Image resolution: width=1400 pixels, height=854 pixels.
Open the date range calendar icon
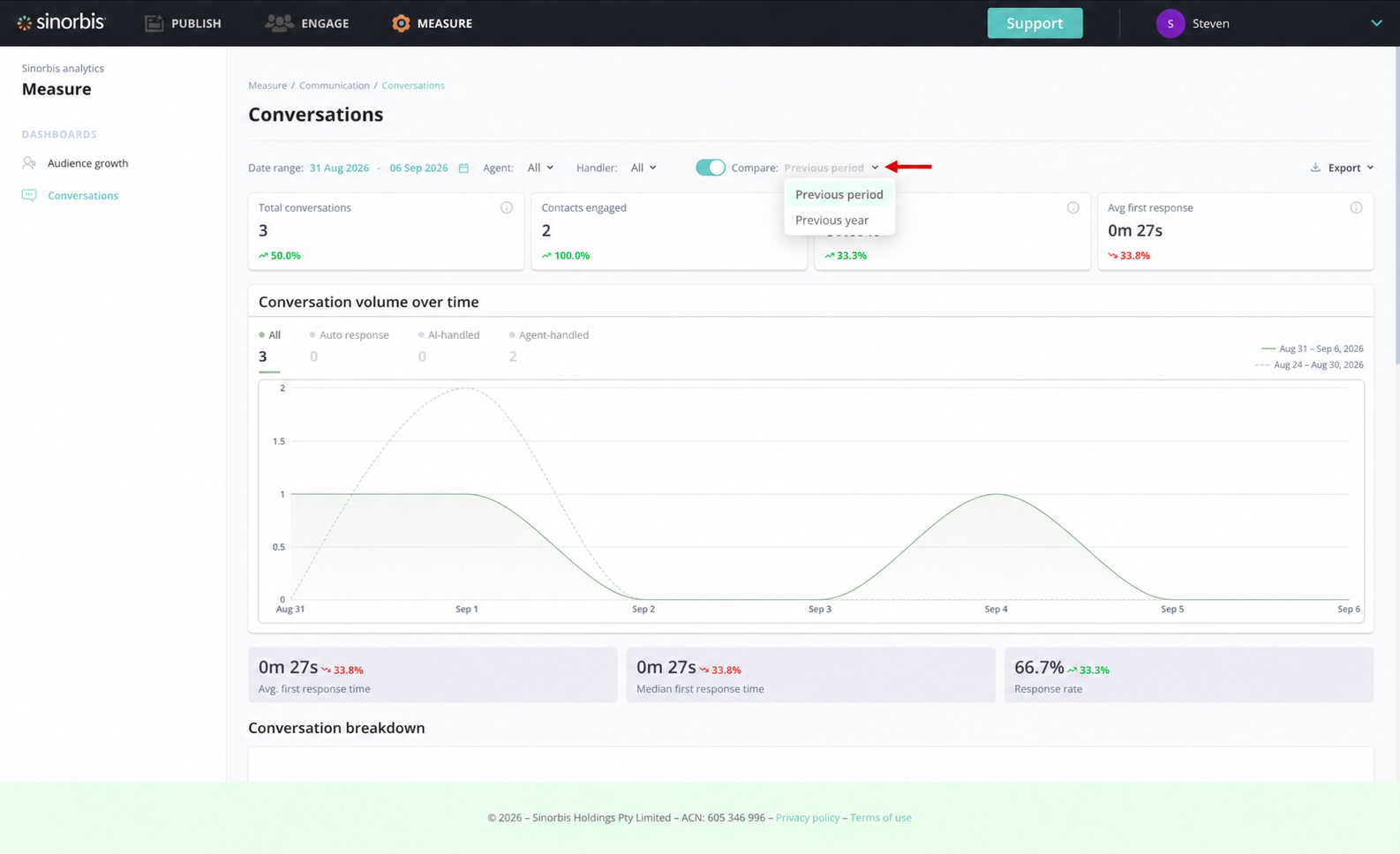(463, 168)
